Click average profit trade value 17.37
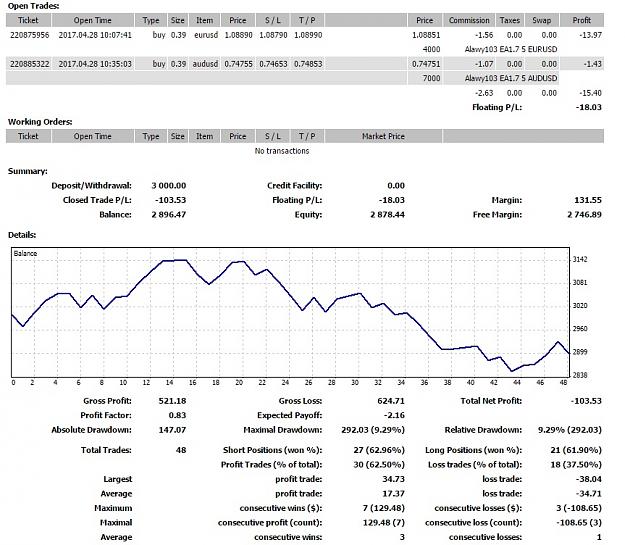Screen dimensions: 625x545 click(393, 494)
